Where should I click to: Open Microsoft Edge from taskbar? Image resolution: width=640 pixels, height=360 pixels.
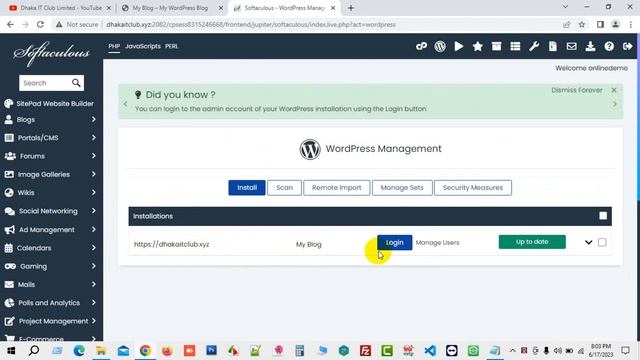(79, 351)
